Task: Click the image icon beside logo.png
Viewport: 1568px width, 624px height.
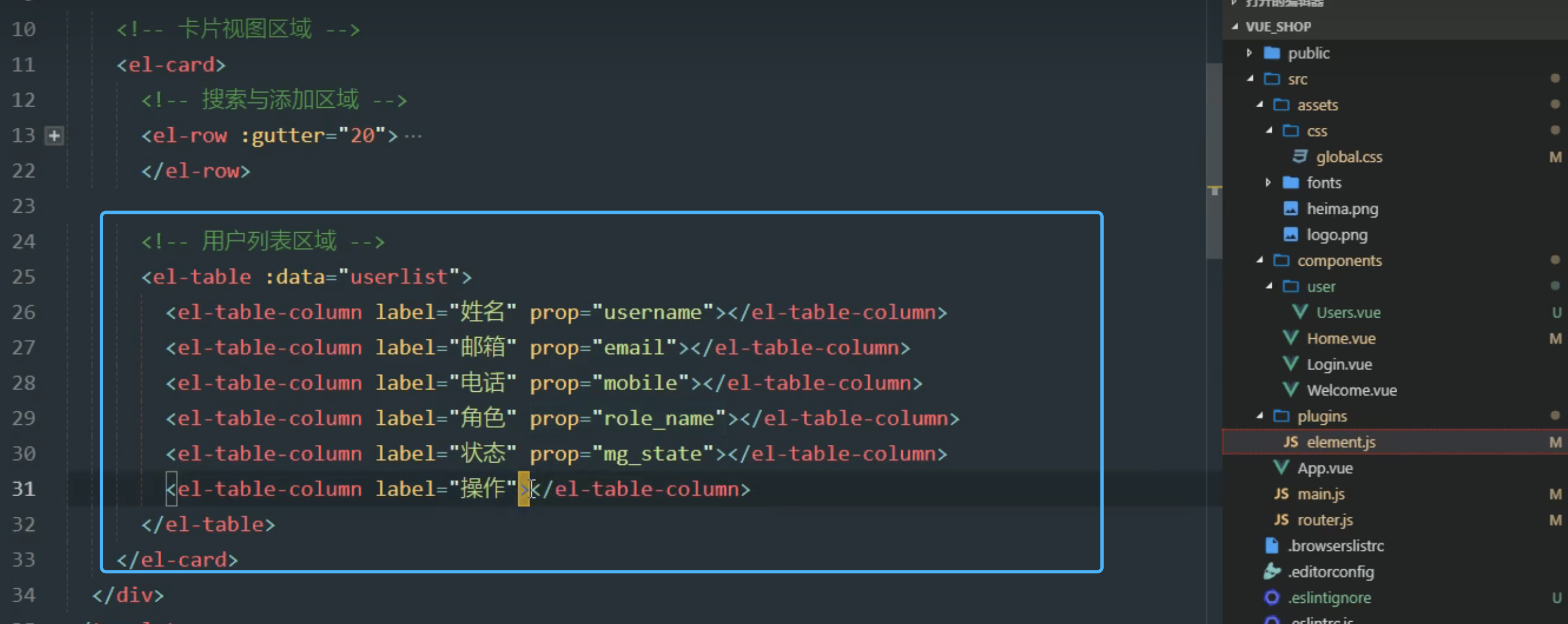Action: click(1291, 234)
